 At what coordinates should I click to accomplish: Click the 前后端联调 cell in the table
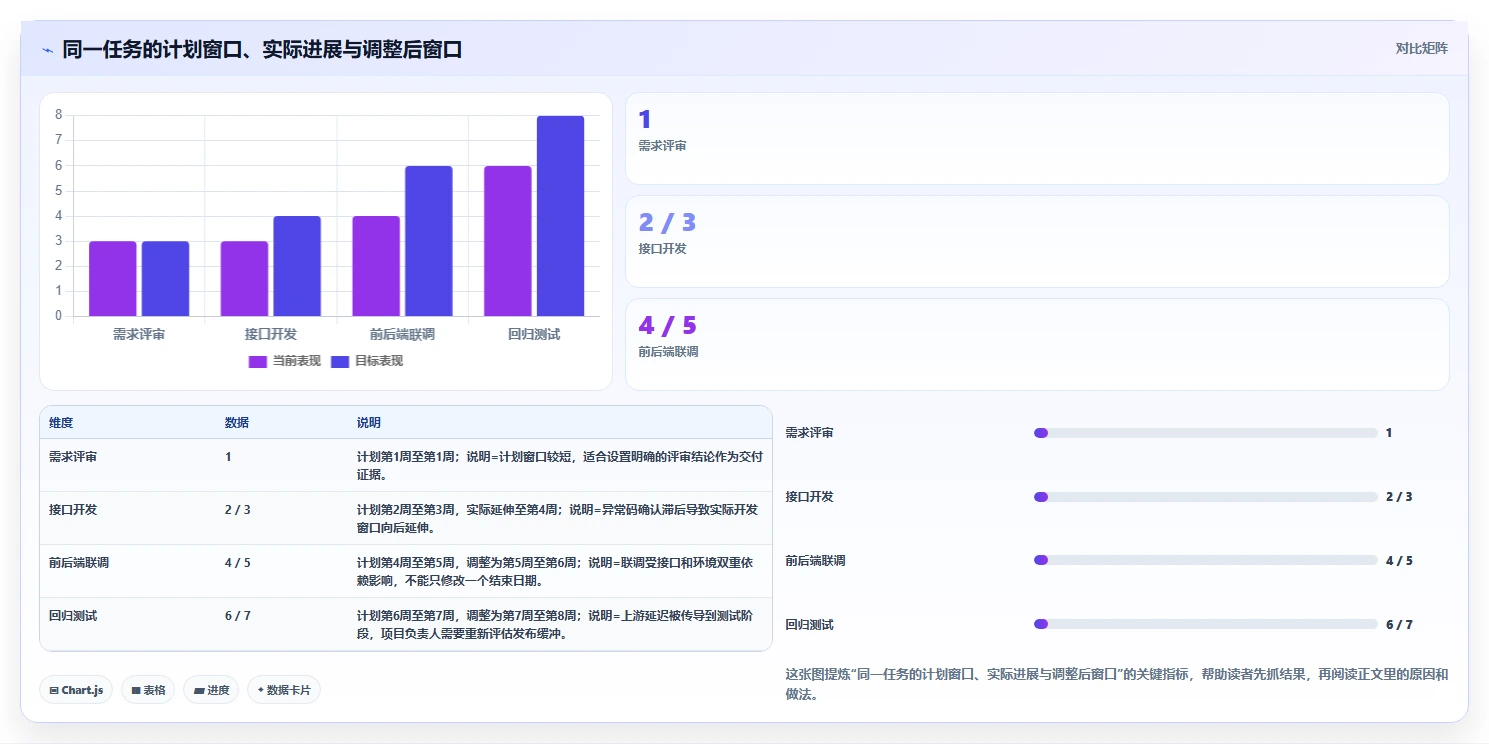click(79, 563)
